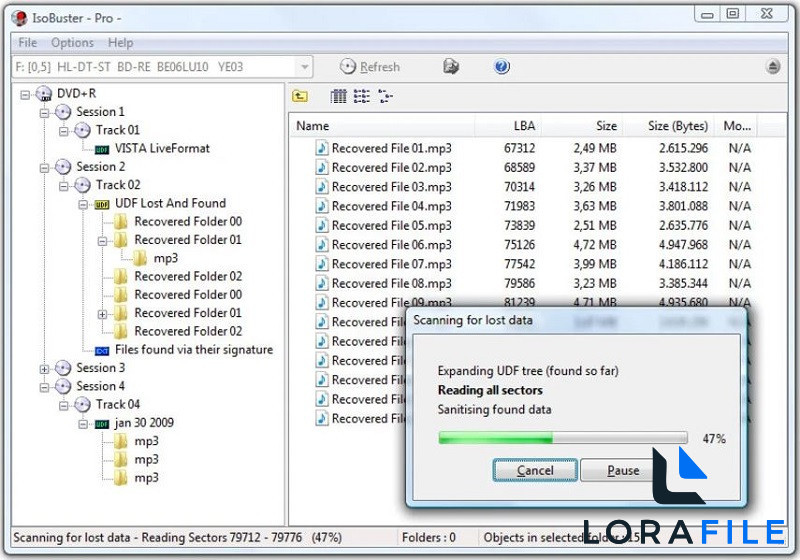This screenshot has height=560, width=800.
Task: Select Recovered File 04.mp3
Action: [391, 207]
